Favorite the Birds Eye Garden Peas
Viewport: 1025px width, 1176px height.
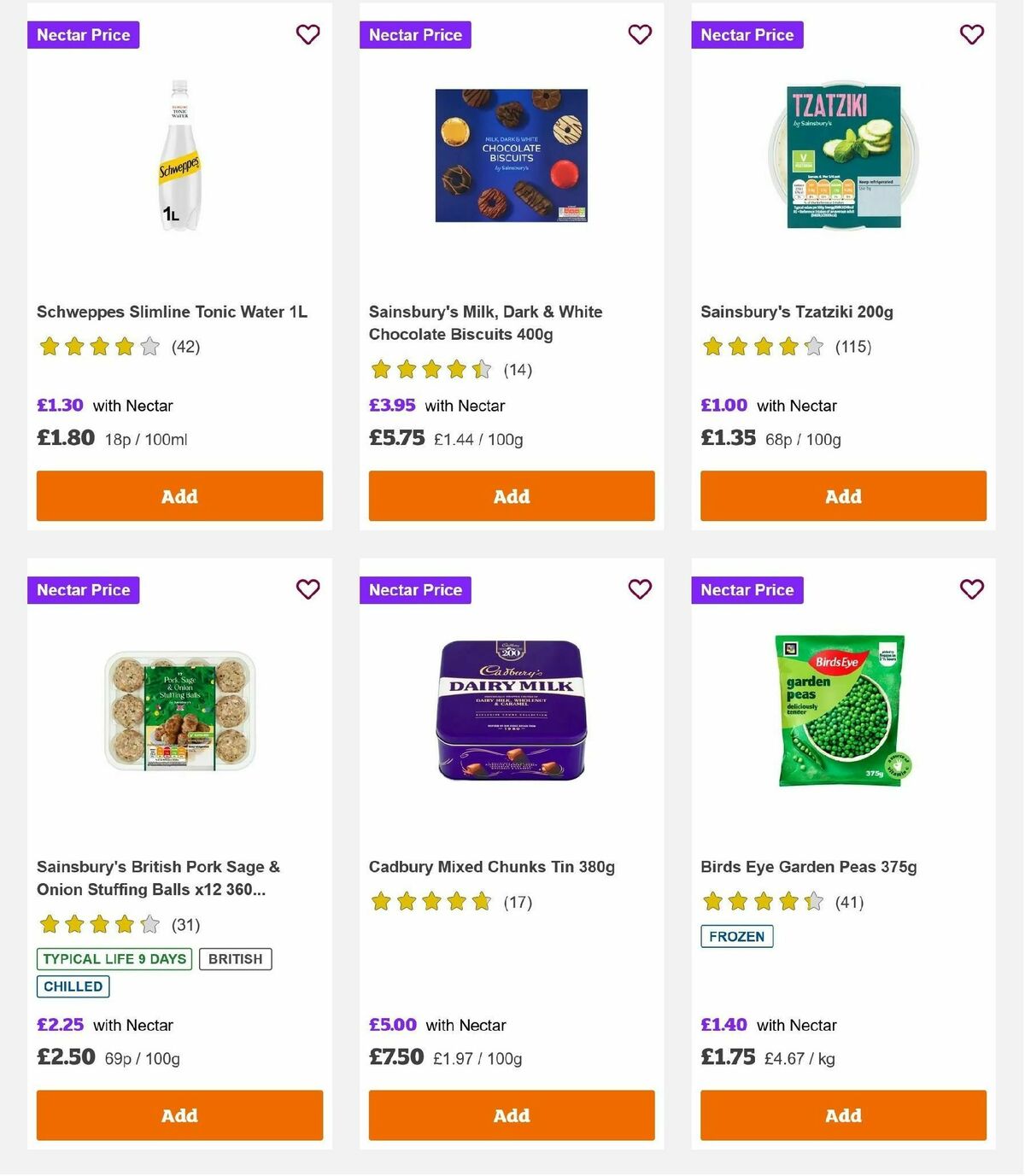point(971,589)
